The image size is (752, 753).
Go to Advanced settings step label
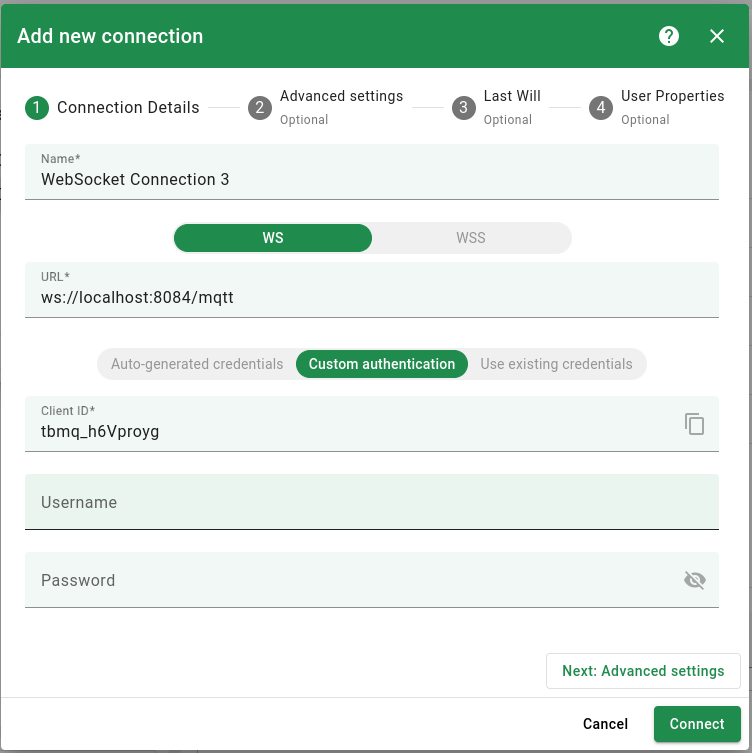[341, 97]
